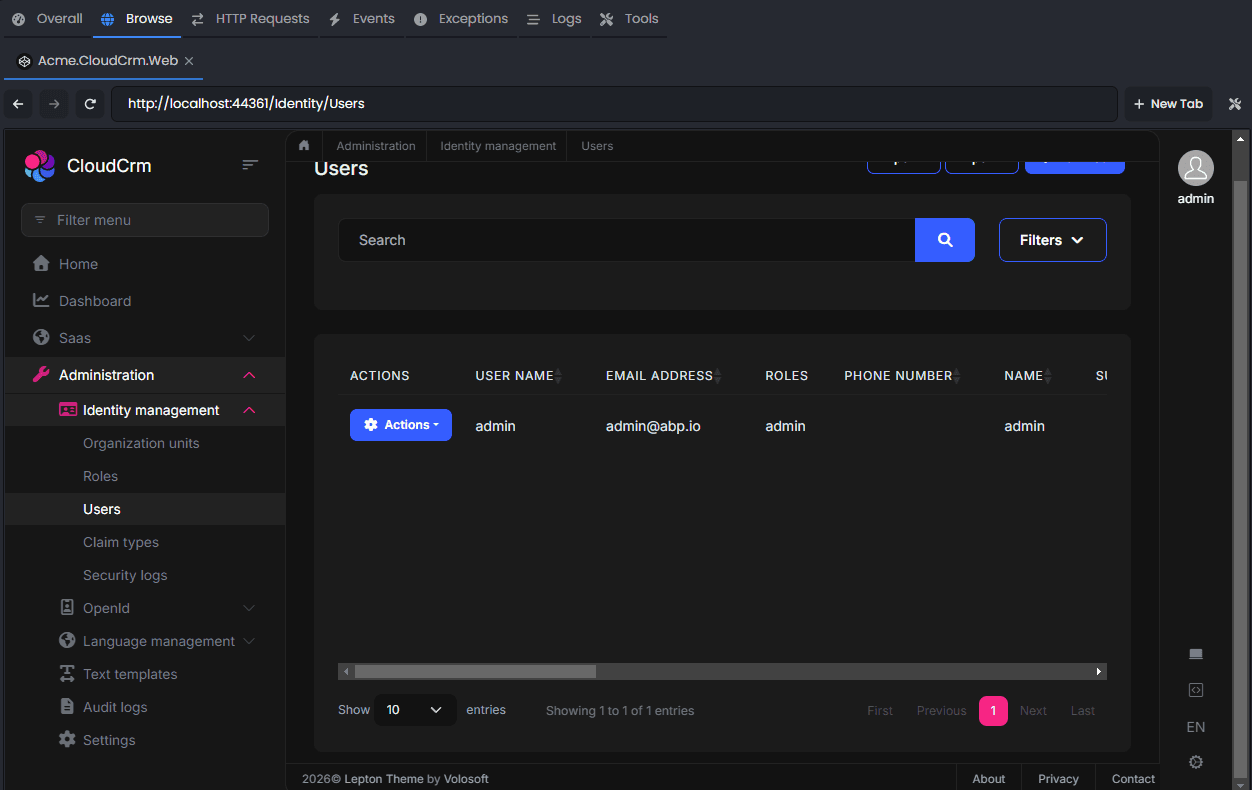
Task: Click the New Tab button
Action: (x=1168, y=104)
